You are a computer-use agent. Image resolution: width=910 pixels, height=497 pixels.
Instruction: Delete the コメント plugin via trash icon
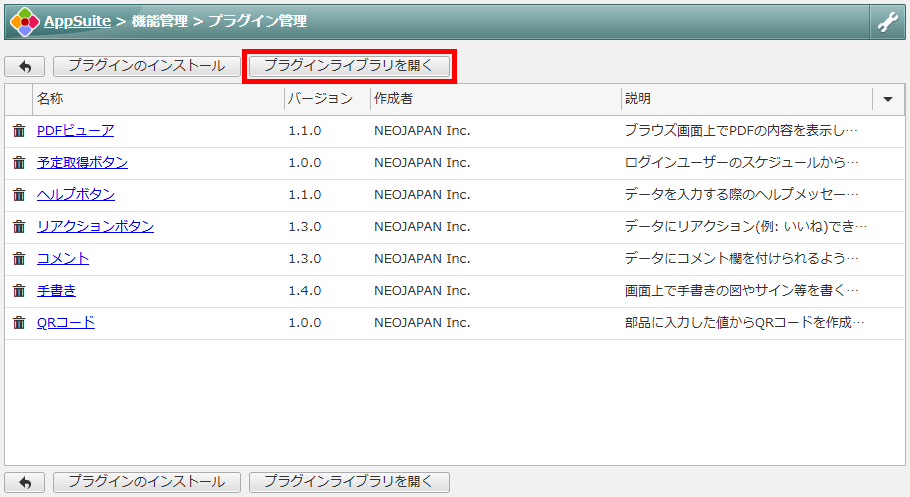click(x=19, y=258)
